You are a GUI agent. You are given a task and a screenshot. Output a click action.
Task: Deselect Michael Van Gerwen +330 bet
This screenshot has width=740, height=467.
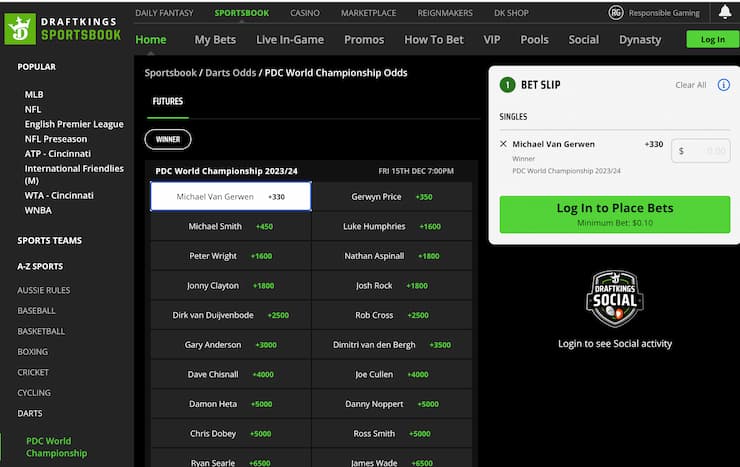click(231, 196)
